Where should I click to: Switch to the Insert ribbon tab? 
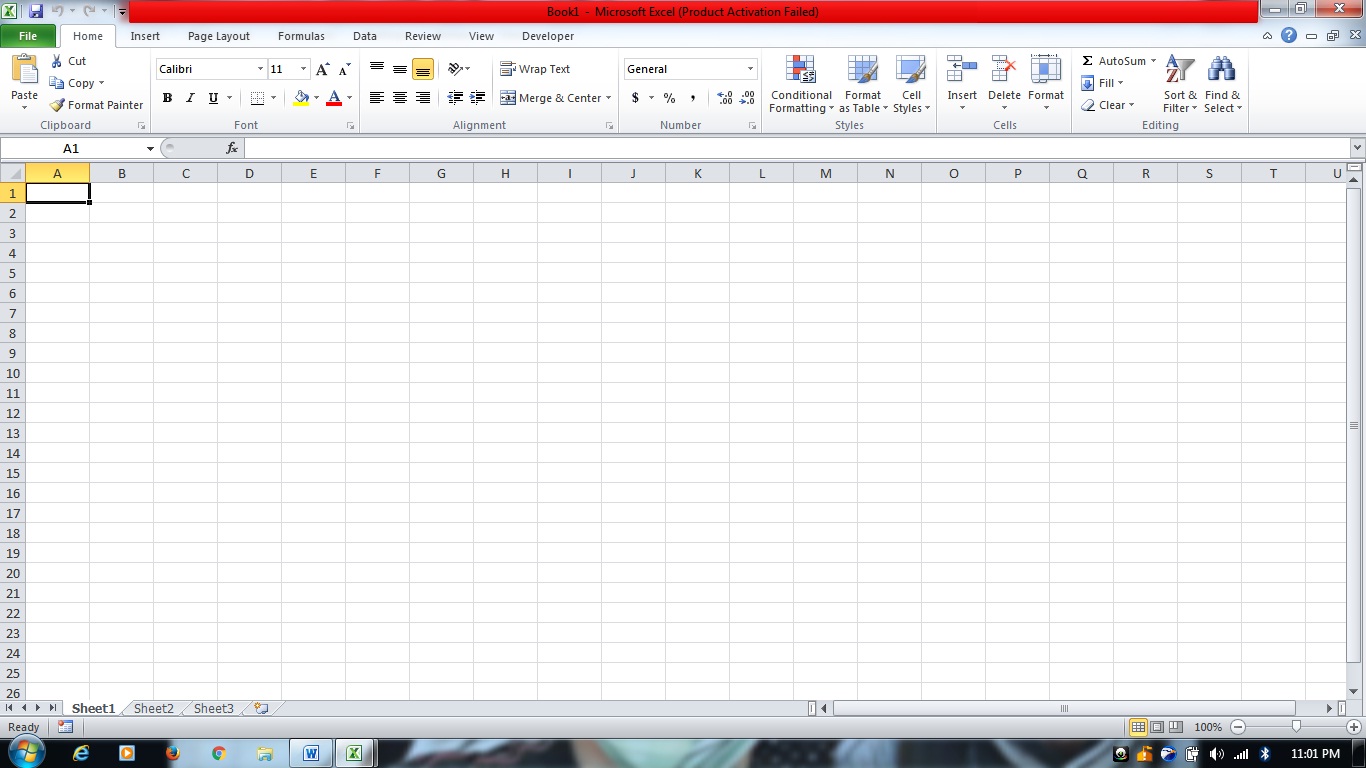(145, 36)
